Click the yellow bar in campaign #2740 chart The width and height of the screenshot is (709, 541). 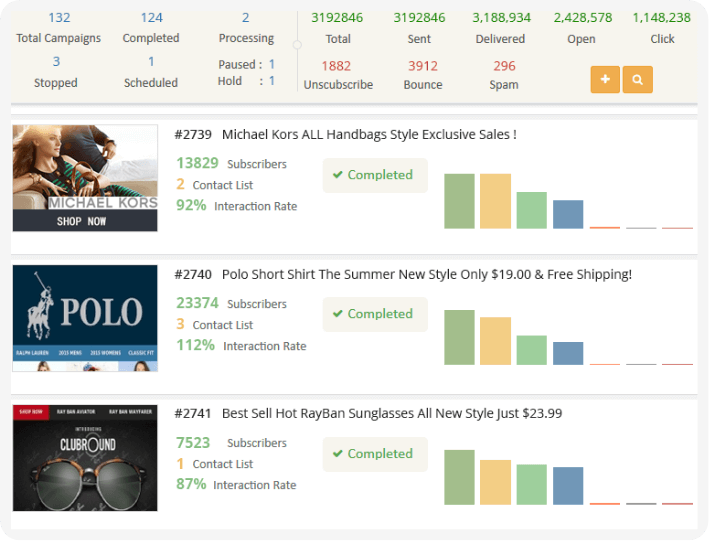496,341
